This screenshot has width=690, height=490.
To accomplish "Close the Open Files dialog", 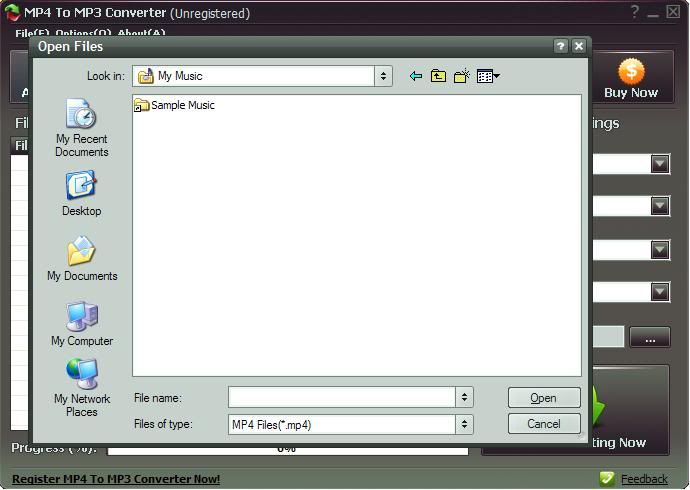I will pos(579,46).
